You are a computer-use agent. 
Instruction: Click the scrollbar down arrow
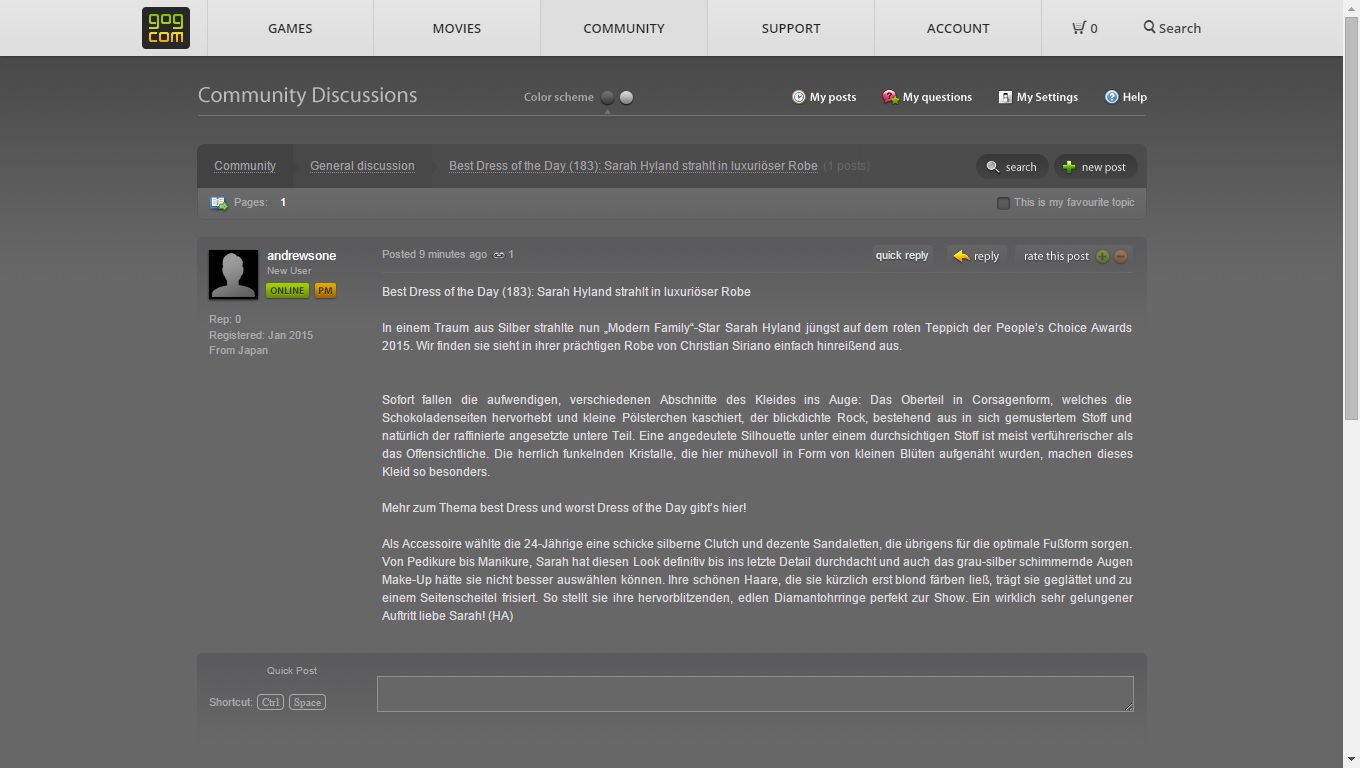click(1351, 759)
